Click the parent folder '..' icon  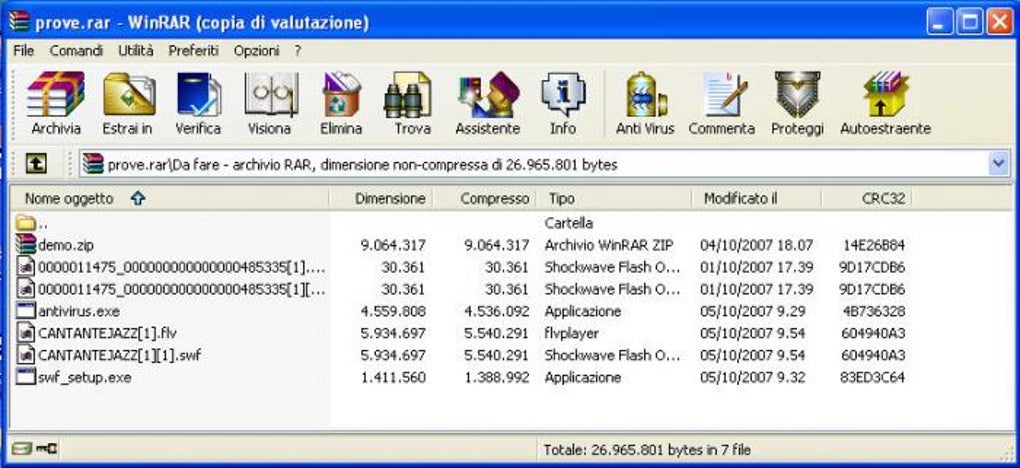25,223
